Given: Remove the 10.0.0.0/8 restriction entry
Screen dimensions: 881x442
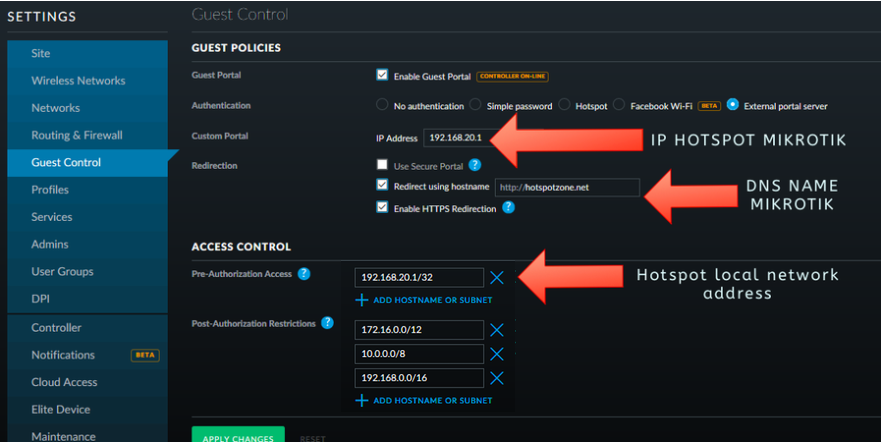Looking at the screenshot, I should [x=497, y=354].
